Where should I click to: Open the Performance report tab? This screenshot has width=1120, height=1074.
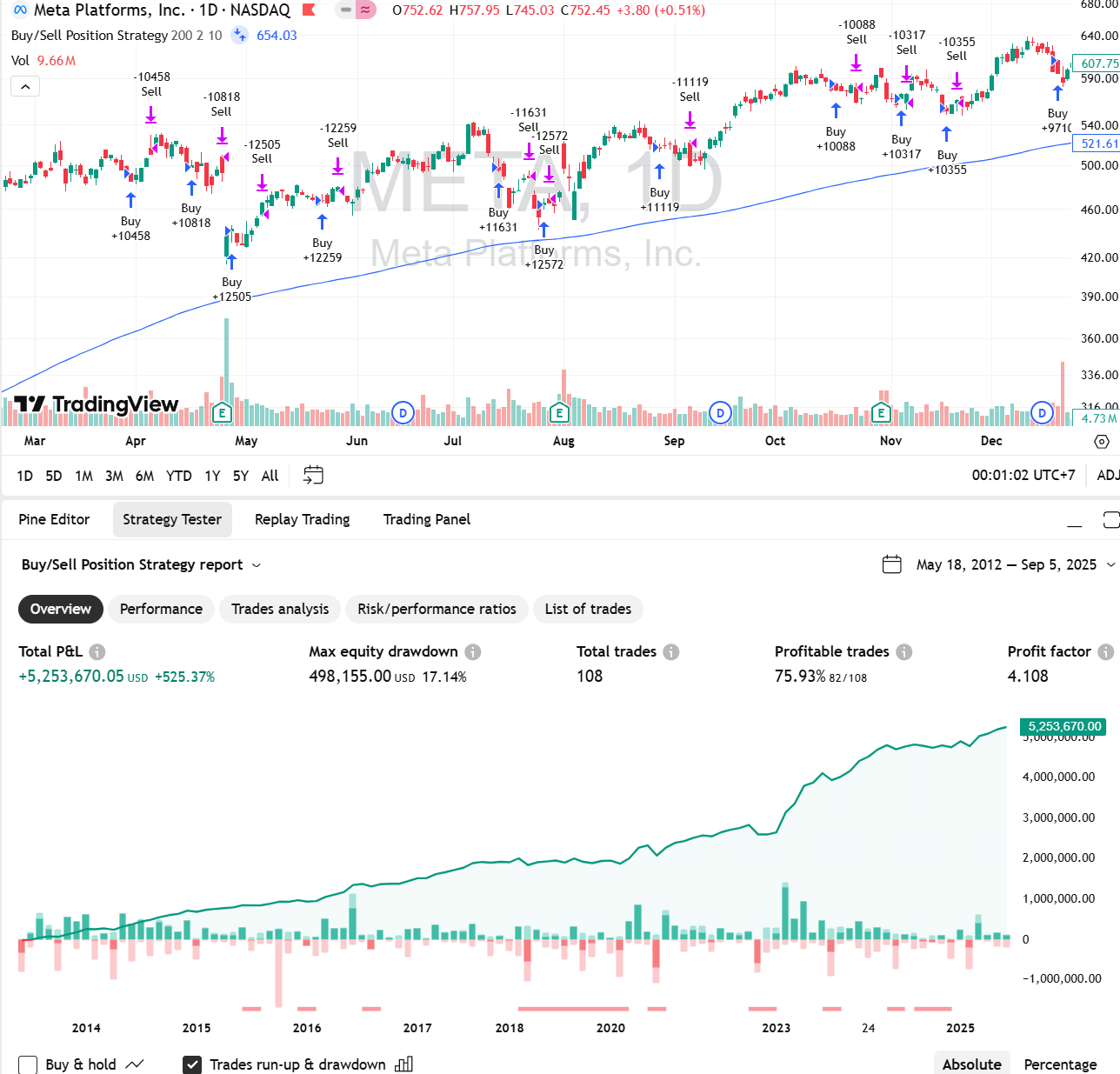pos(161,609)
